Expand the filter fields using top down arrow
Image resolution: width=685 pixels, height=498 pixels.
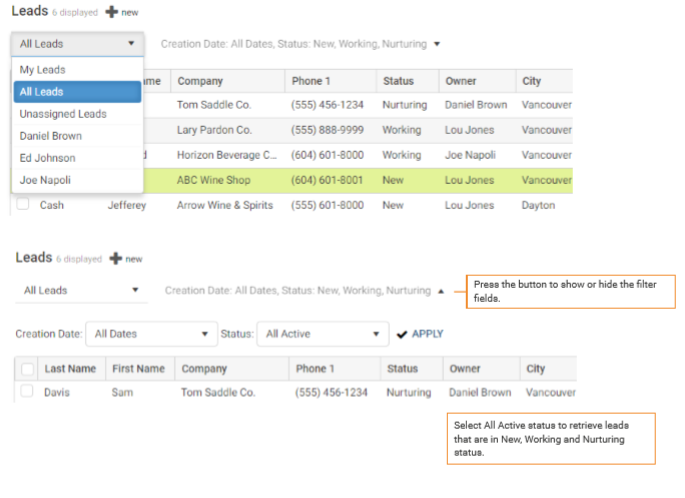tap(437, 44)
